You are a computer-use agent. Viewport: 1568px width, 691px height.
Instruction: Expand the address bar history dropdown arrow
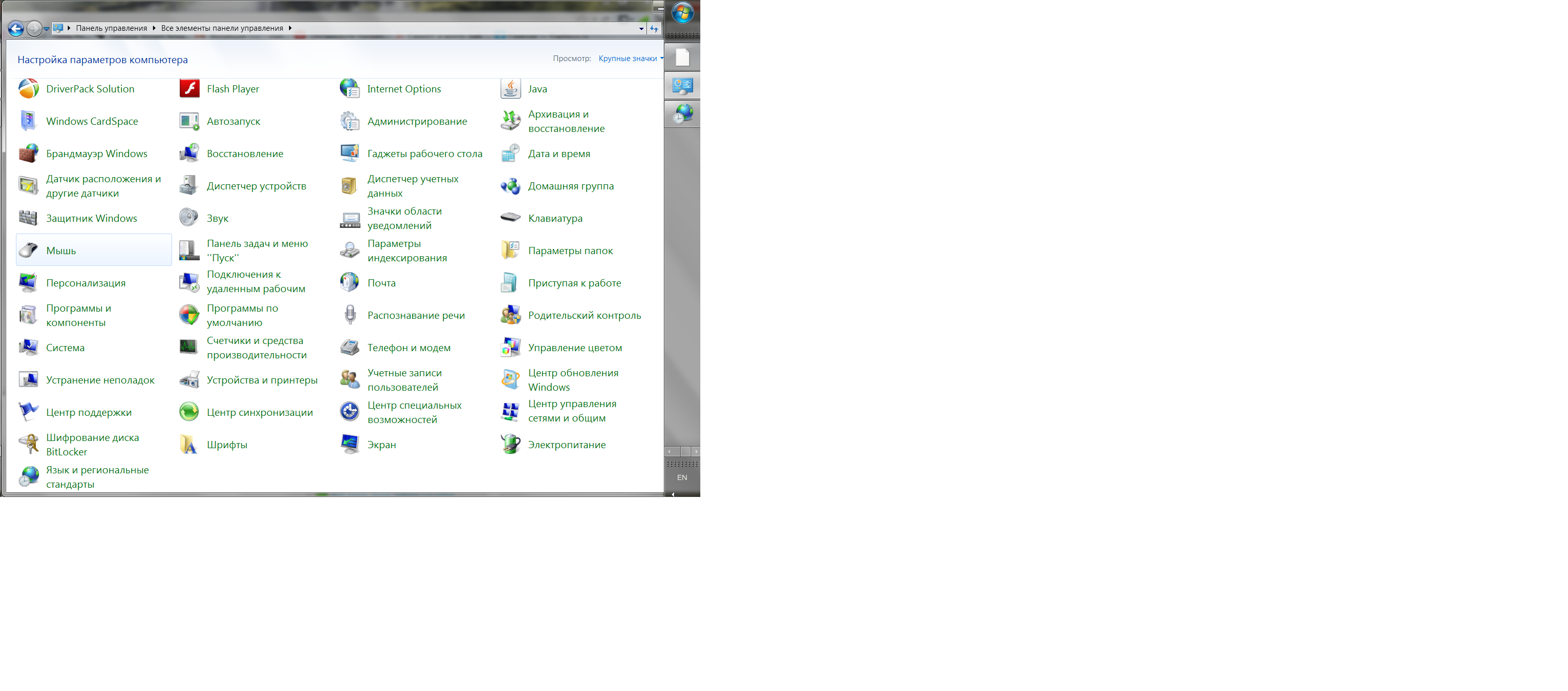(641, 29)
